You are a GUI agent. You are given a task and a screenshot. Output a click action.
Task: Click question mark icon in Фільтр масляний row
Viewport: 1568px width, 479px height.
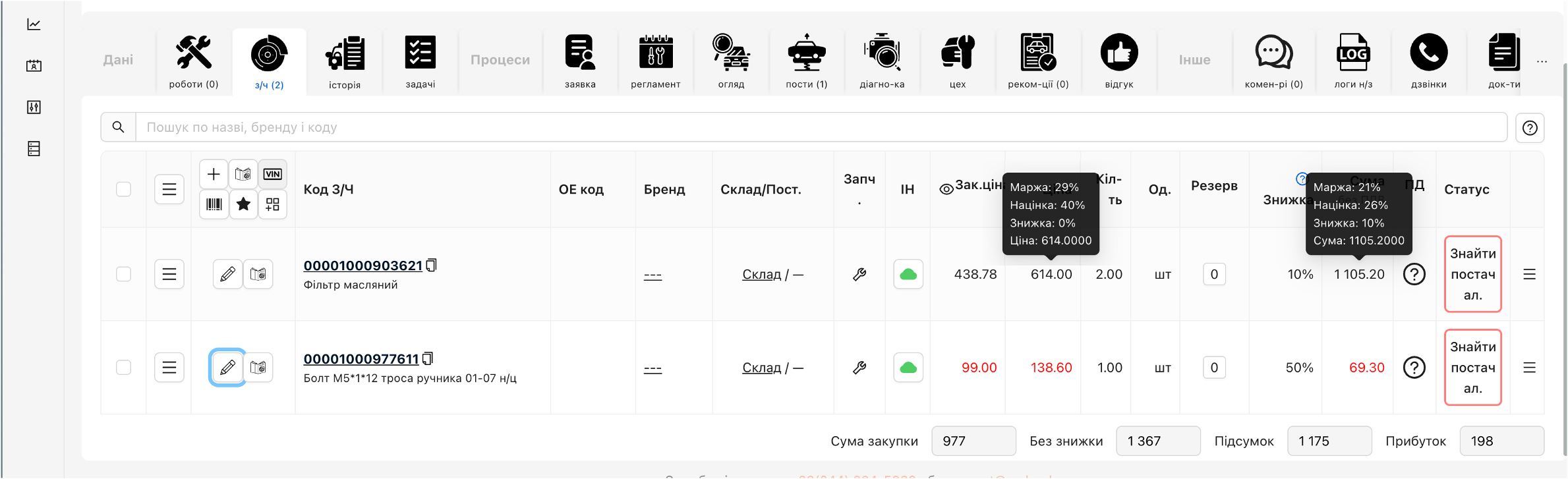click(1414, 274)
